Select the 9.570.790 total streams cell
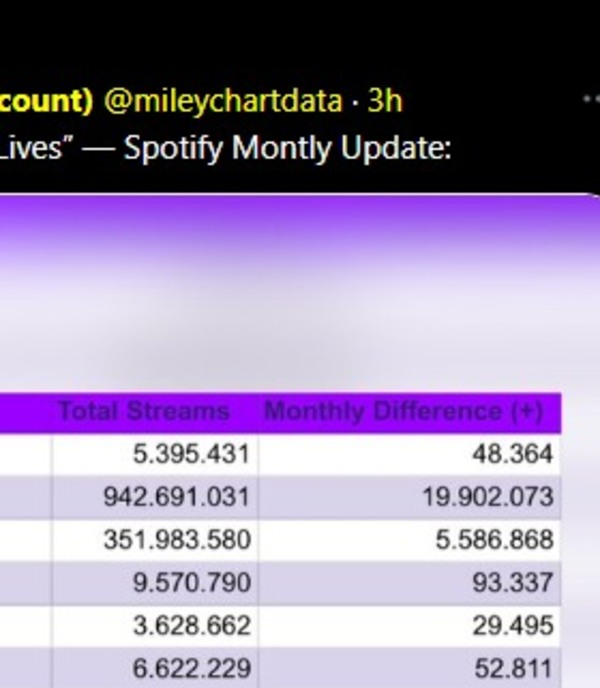The height and width of the screenshot is (688, 600). 190,583
